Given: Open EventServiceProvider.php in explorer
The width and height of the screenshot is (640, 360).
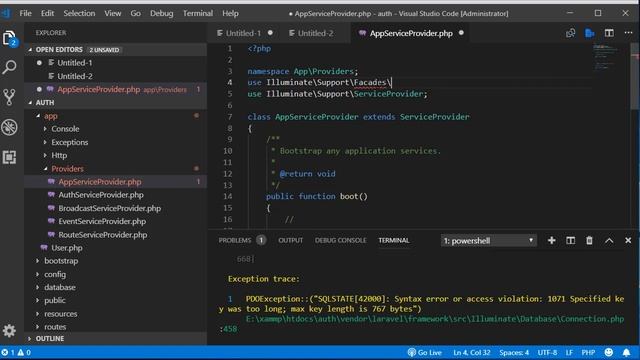Looking at the screenshot, I should pos(102,221).
